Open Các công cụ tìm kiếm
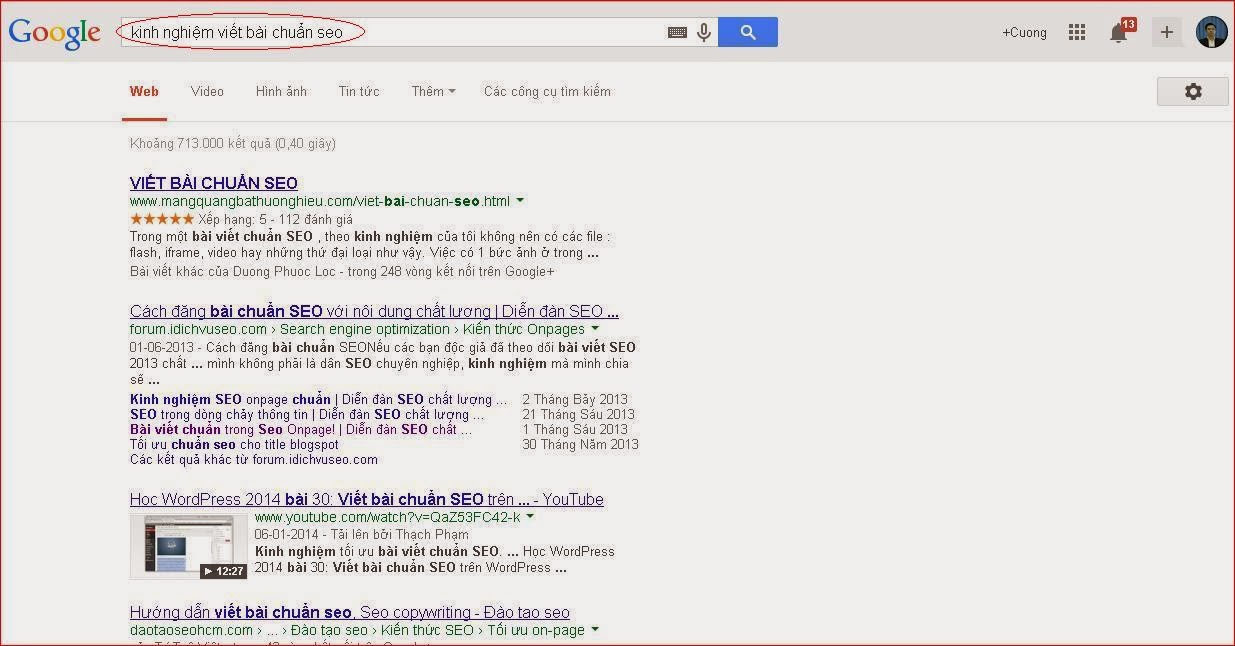The height and width of the screenshot is (646, 1235). click(x=547, y=91)
